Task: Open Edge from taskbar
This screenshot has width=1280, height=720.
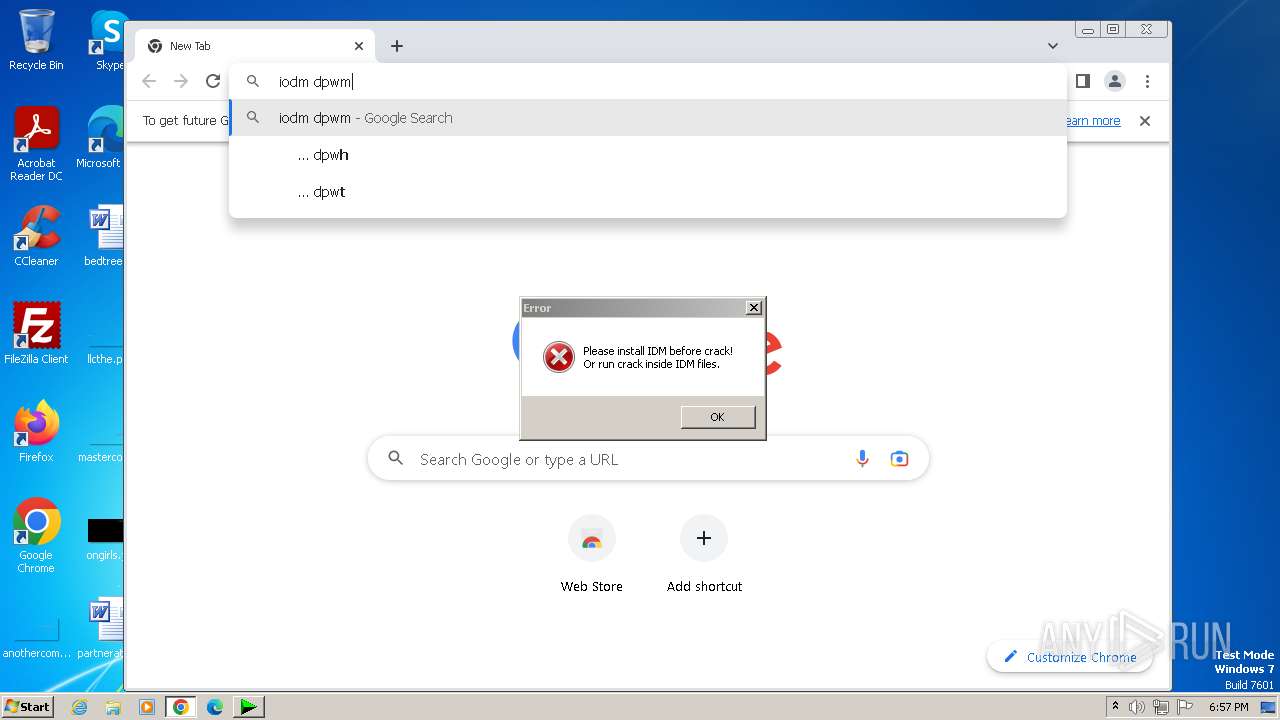Action: point(215,707)
